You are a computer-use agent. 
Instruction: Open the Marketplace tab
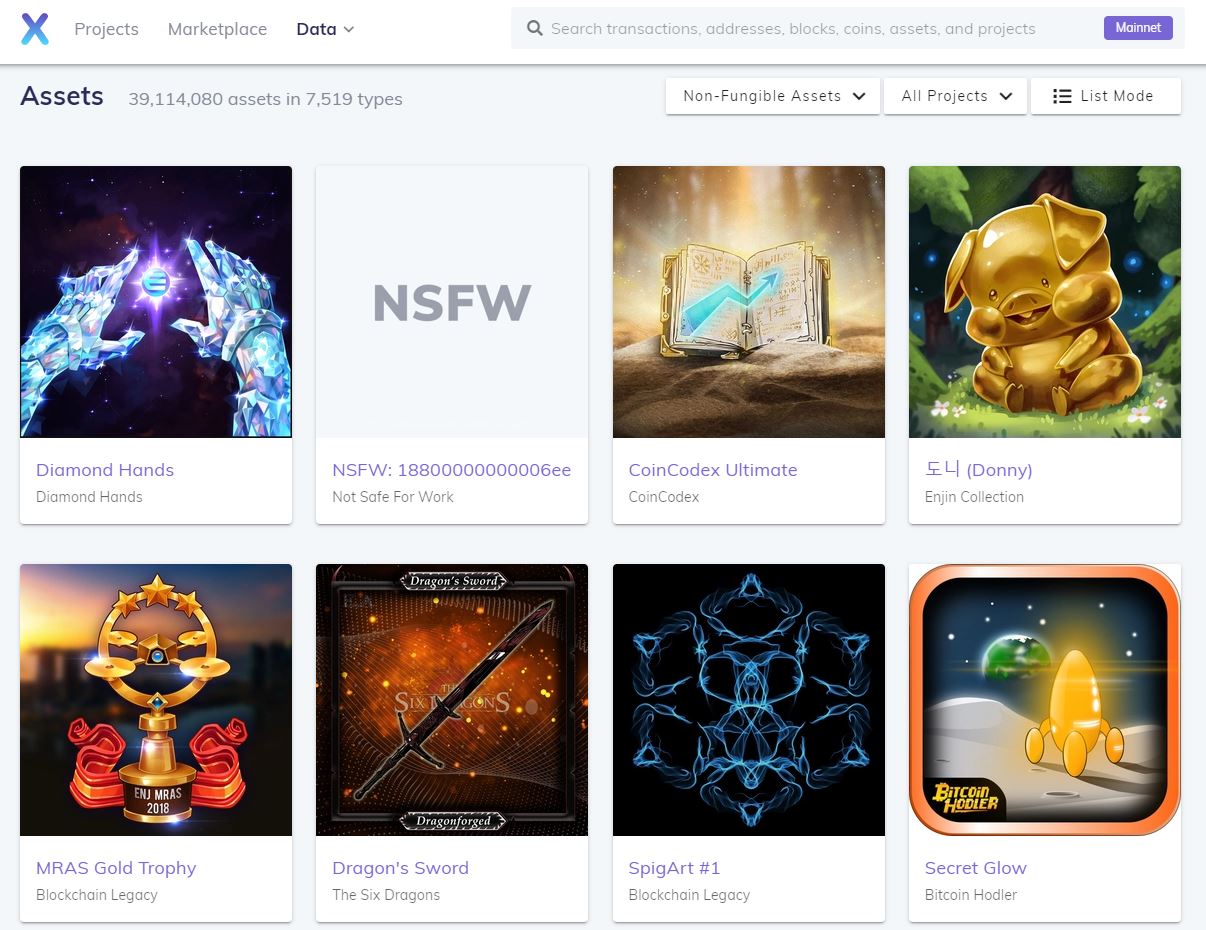pyautogui.click(x=217, y=29)
